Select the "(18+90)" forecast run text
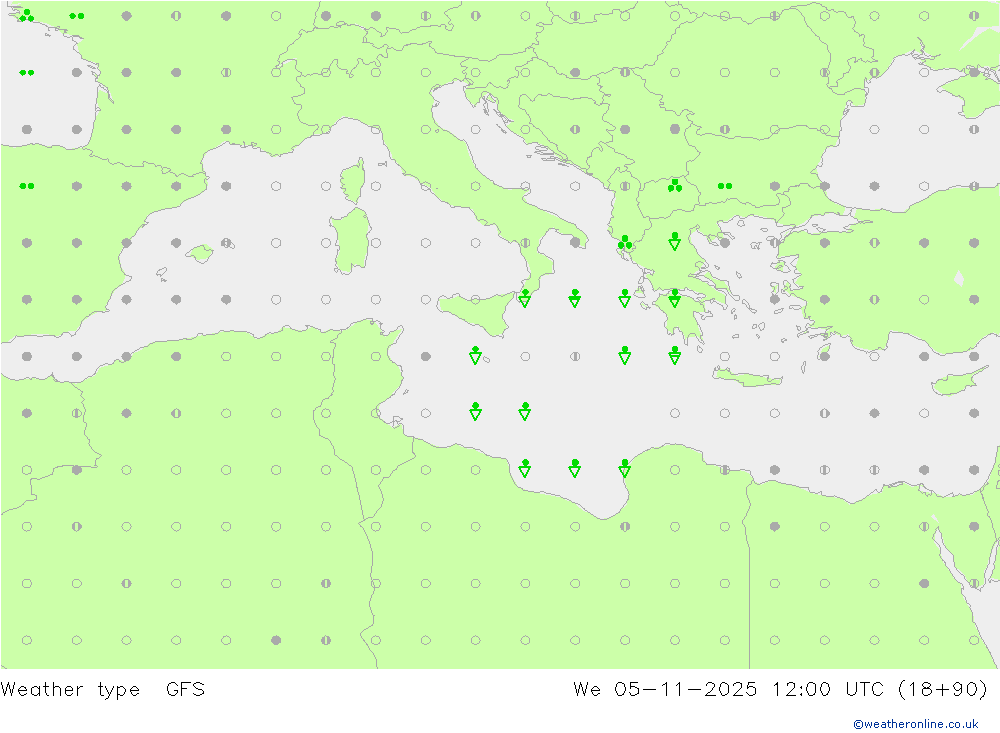This screenshot has height=733, width=1000. point(943,690)
